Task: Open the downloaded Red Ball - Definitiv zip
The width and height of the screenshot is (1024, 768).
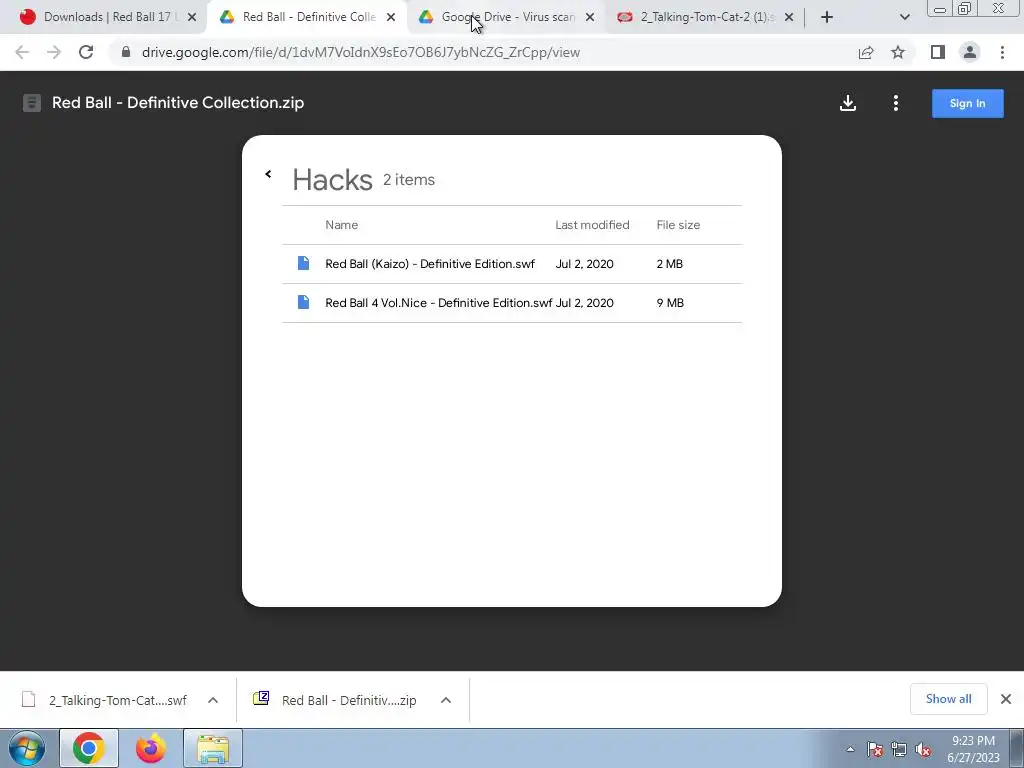Action: point(336,700)
